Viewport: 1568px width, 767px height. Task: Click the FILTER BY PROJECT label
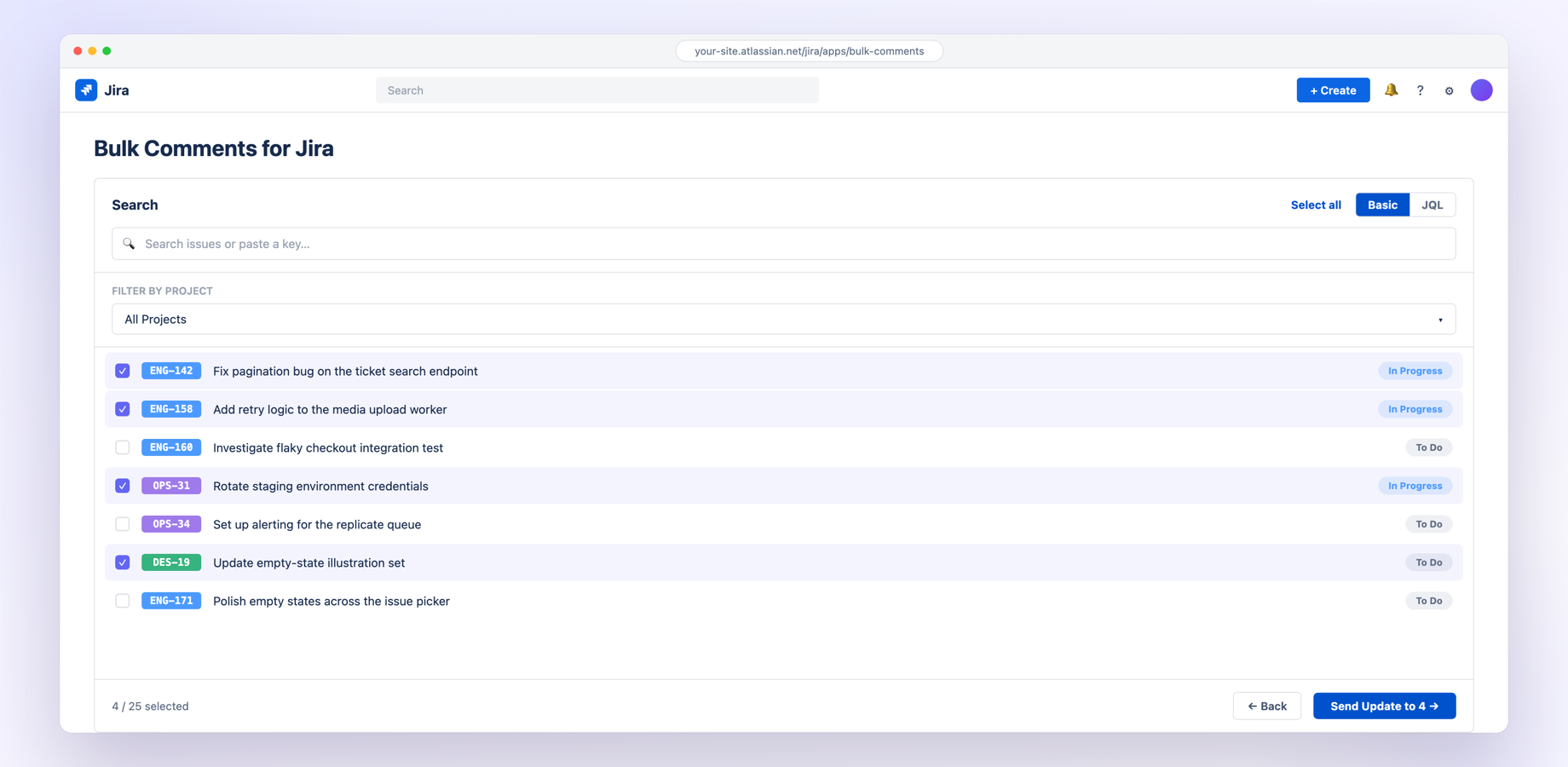(162, 291)
